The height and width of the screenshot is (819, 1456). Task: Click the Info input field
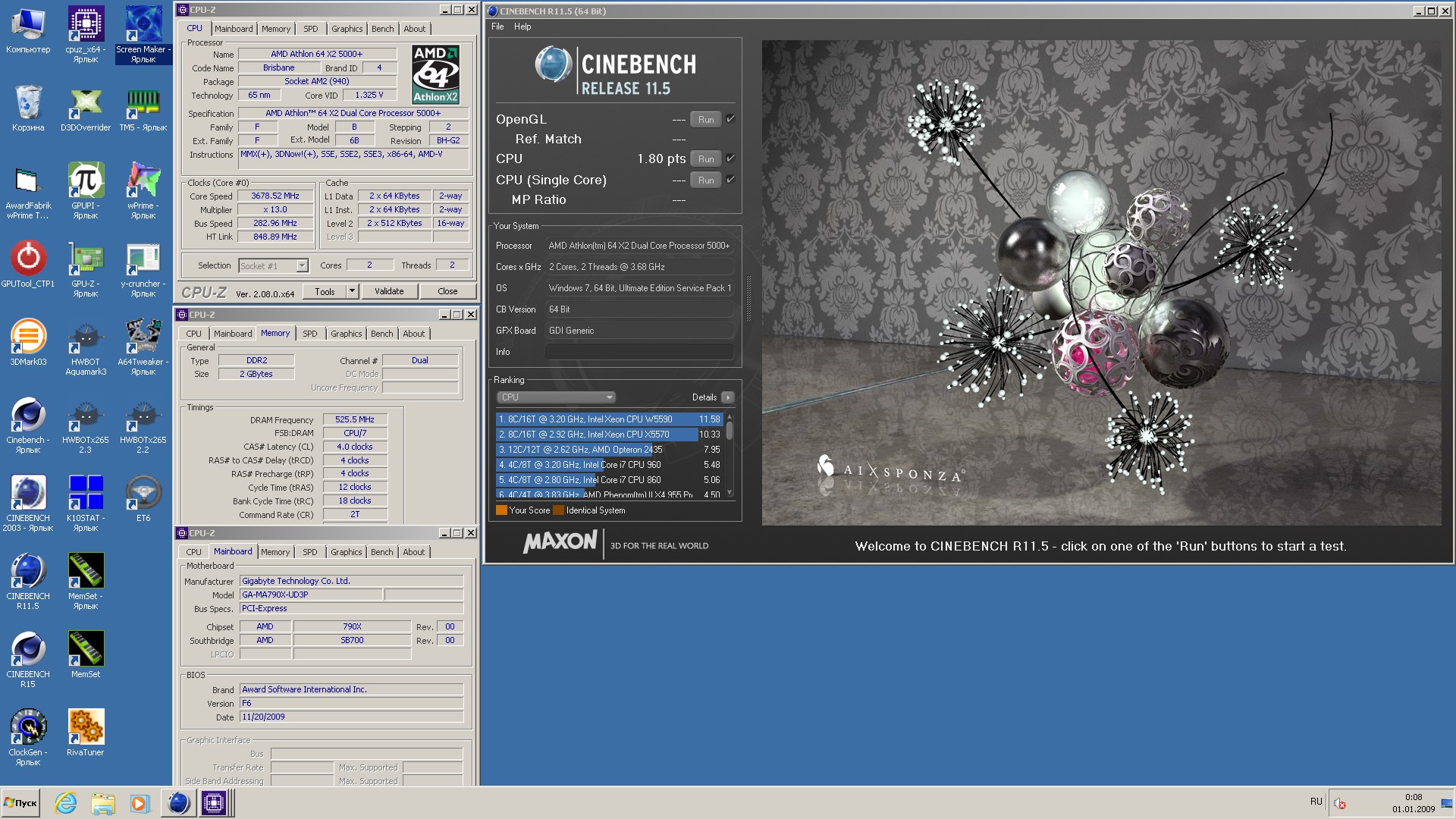coord(639,352)
